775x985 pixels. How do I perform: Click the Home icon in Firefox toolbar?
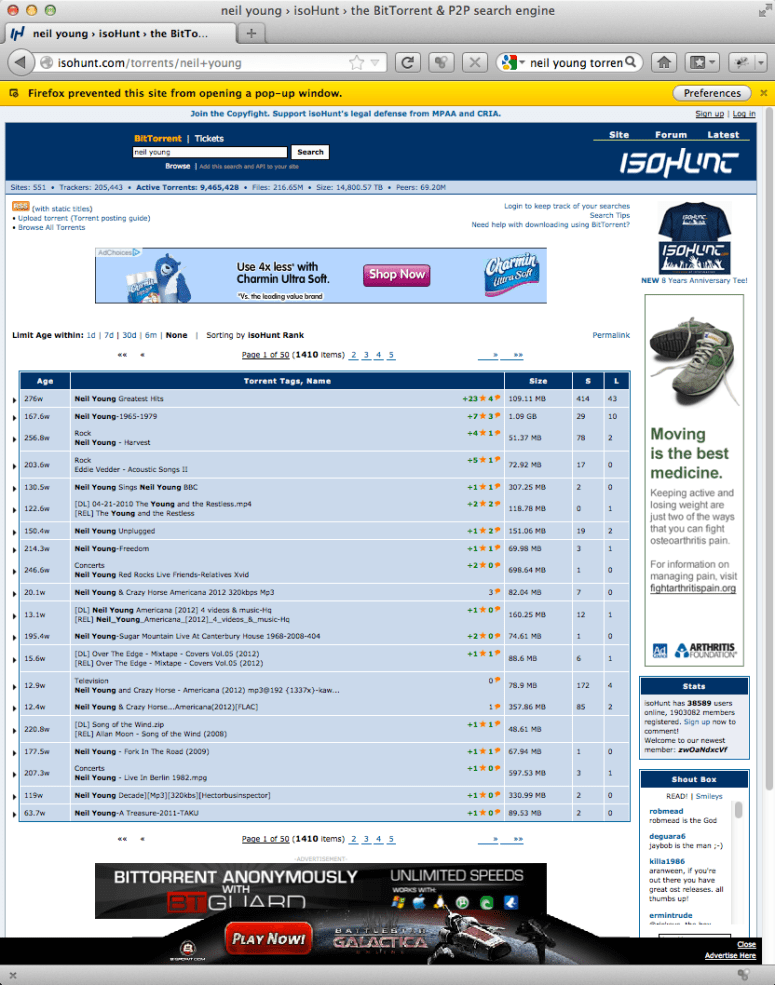[x=663, y=63]
